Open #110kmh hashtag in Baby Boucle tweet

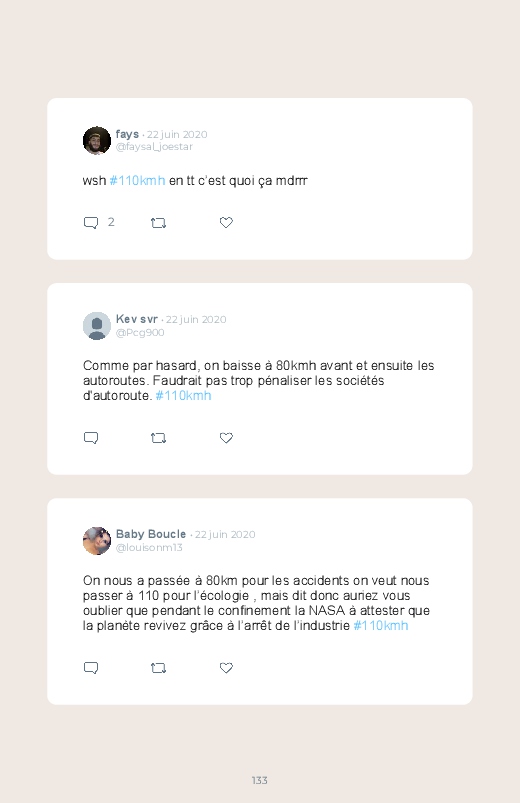[381, 625]
